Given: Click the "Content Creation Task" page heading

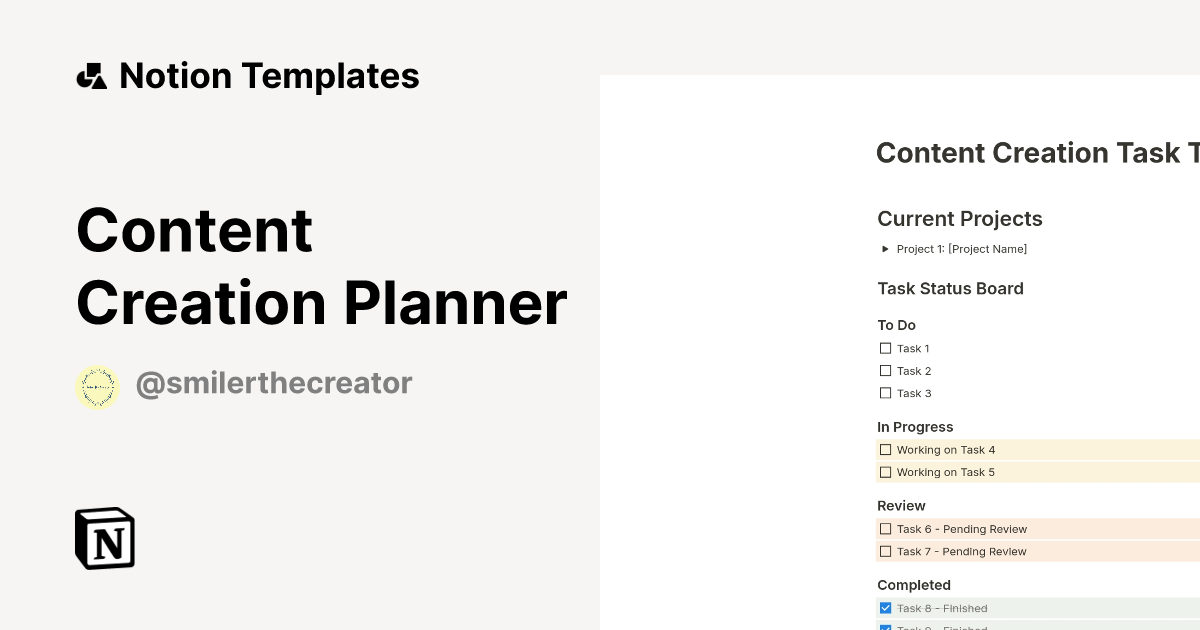Looking at the screenshot, I should click(x=1037, y=153).
